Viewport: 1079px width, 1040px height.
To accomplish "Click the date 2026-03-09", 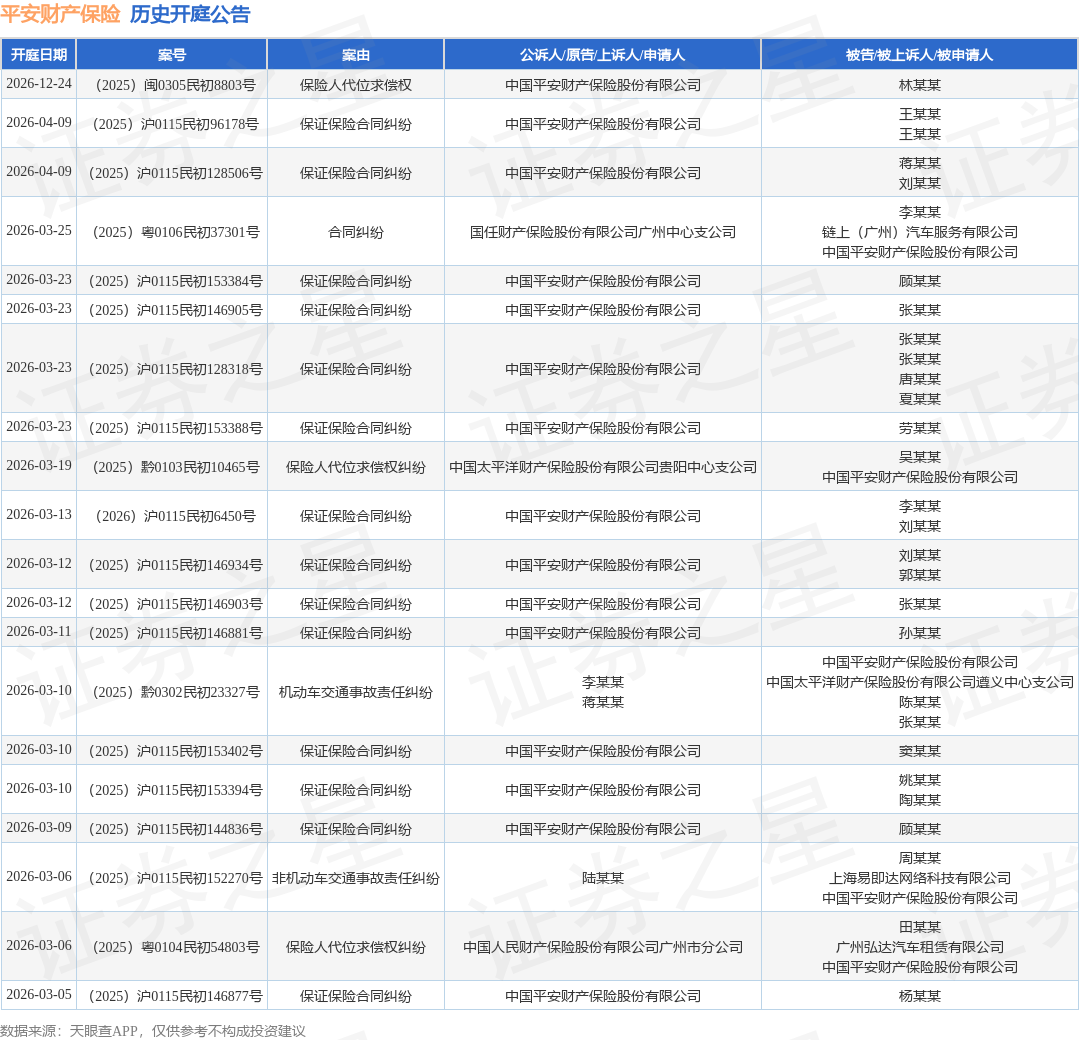I will [x=39, y=828].
